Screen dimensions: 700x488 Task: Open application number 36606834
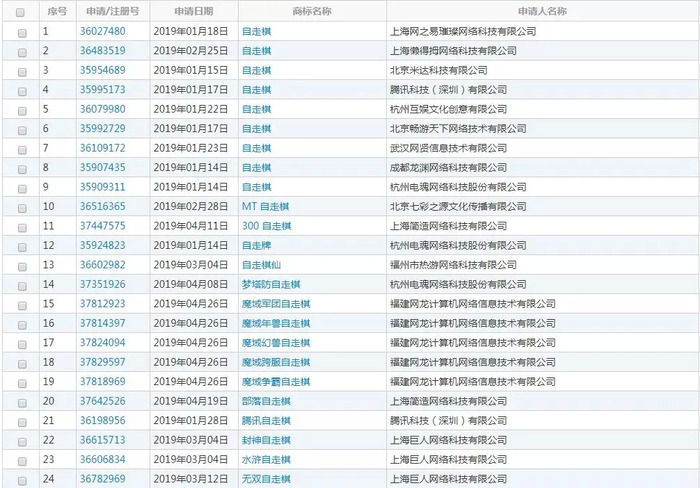pyautogui.click(x=103, y=459)
